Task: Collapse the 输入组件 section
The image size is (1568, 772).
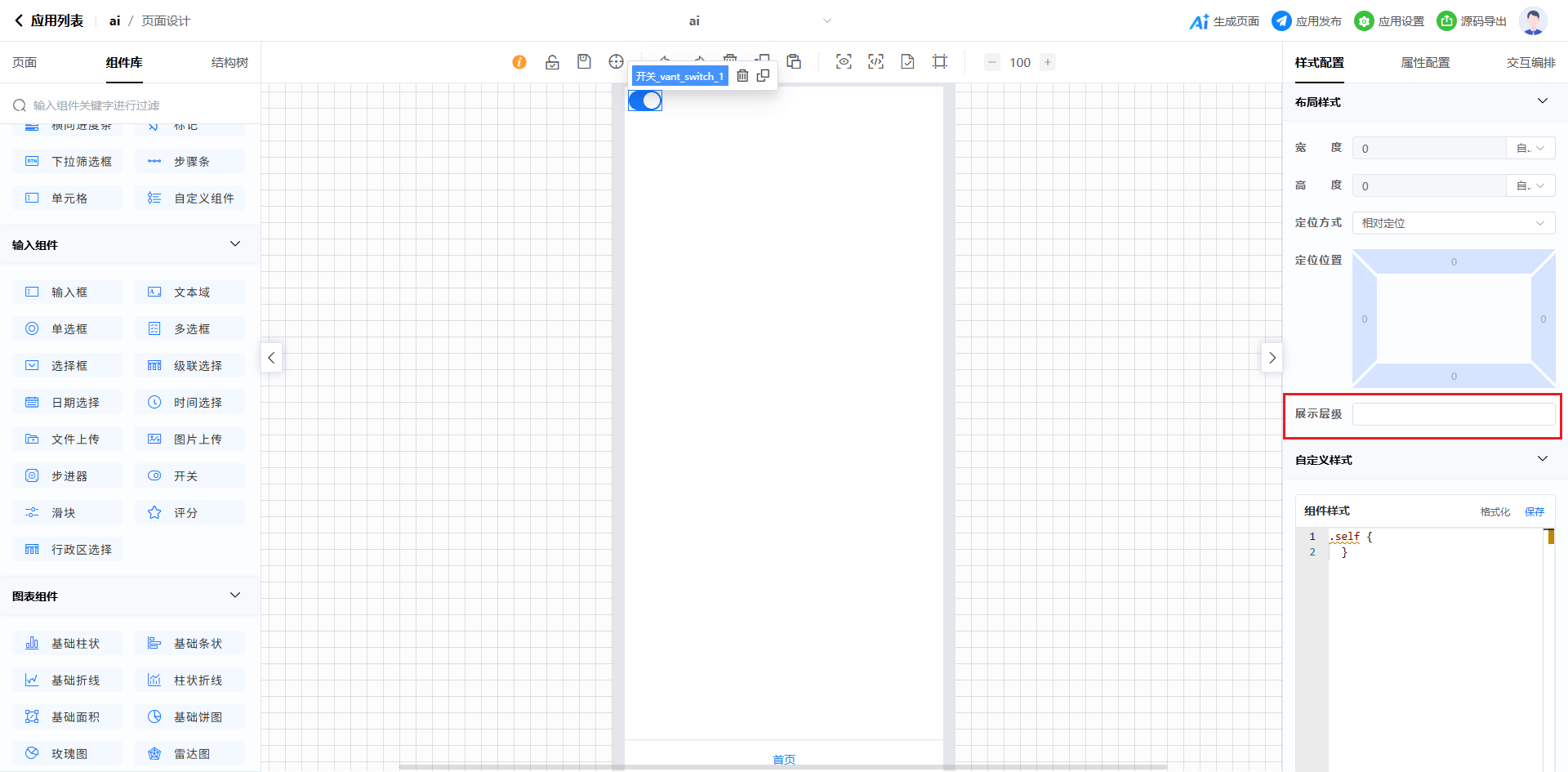Action: click(235, 244)
